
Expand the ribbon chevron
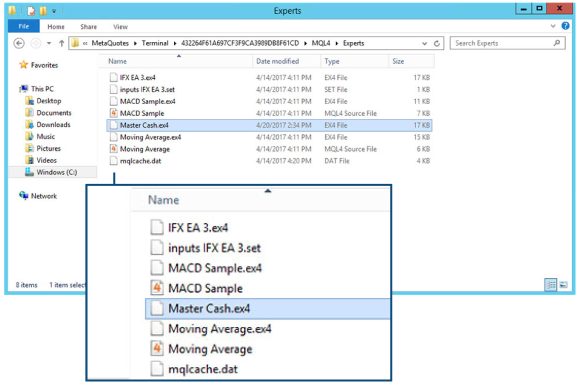coord(553,26)
